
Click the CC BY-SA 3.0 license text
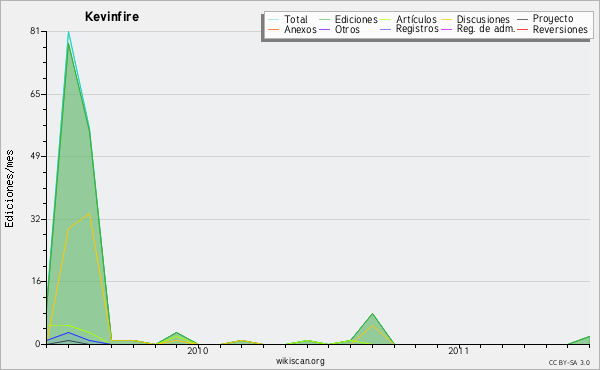(x=569, y=362)
